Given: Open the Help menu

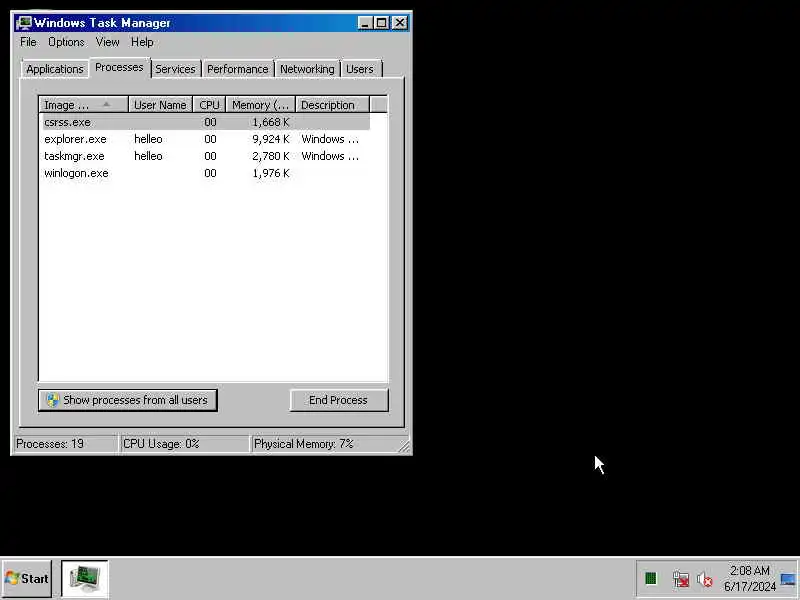Looking at the screenshot, I should click(x=142, y=42).
